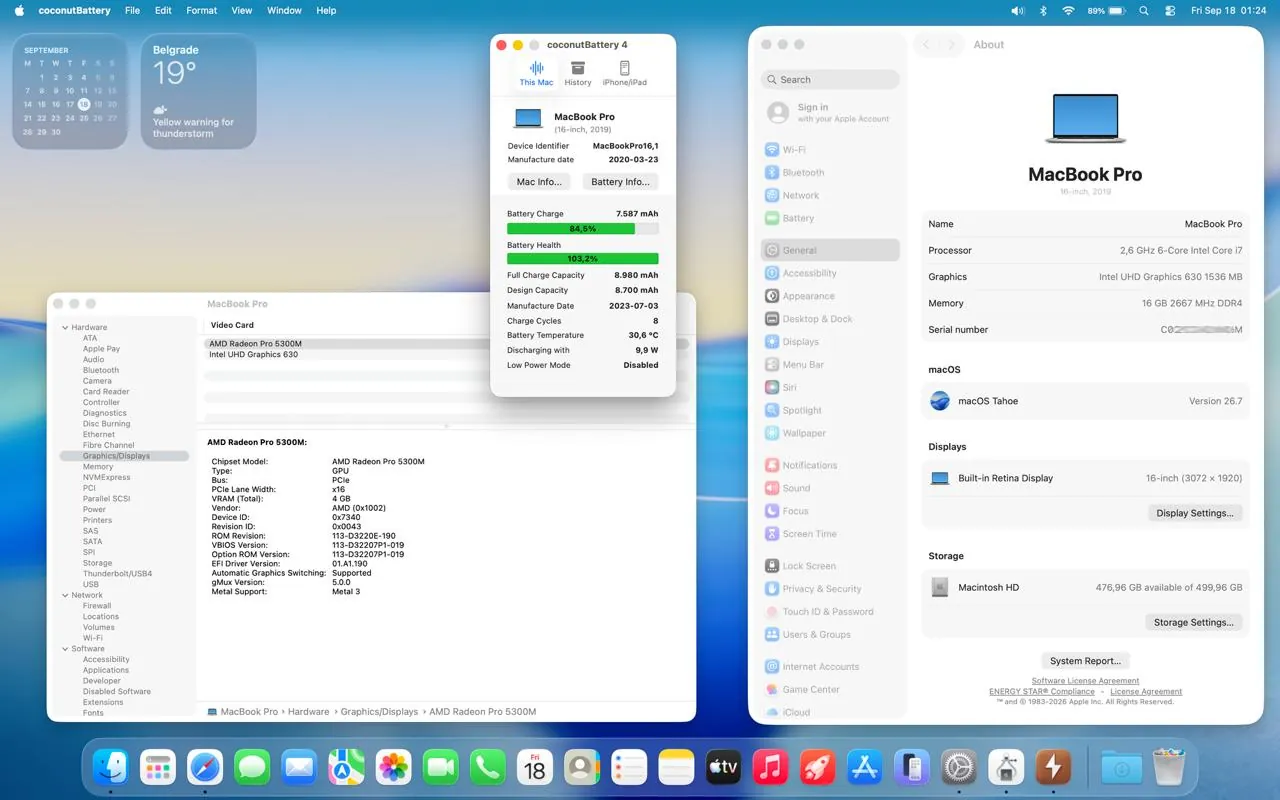
Task: Click Hardware in the System Information path bar
Action: click(x=308, y=712)
